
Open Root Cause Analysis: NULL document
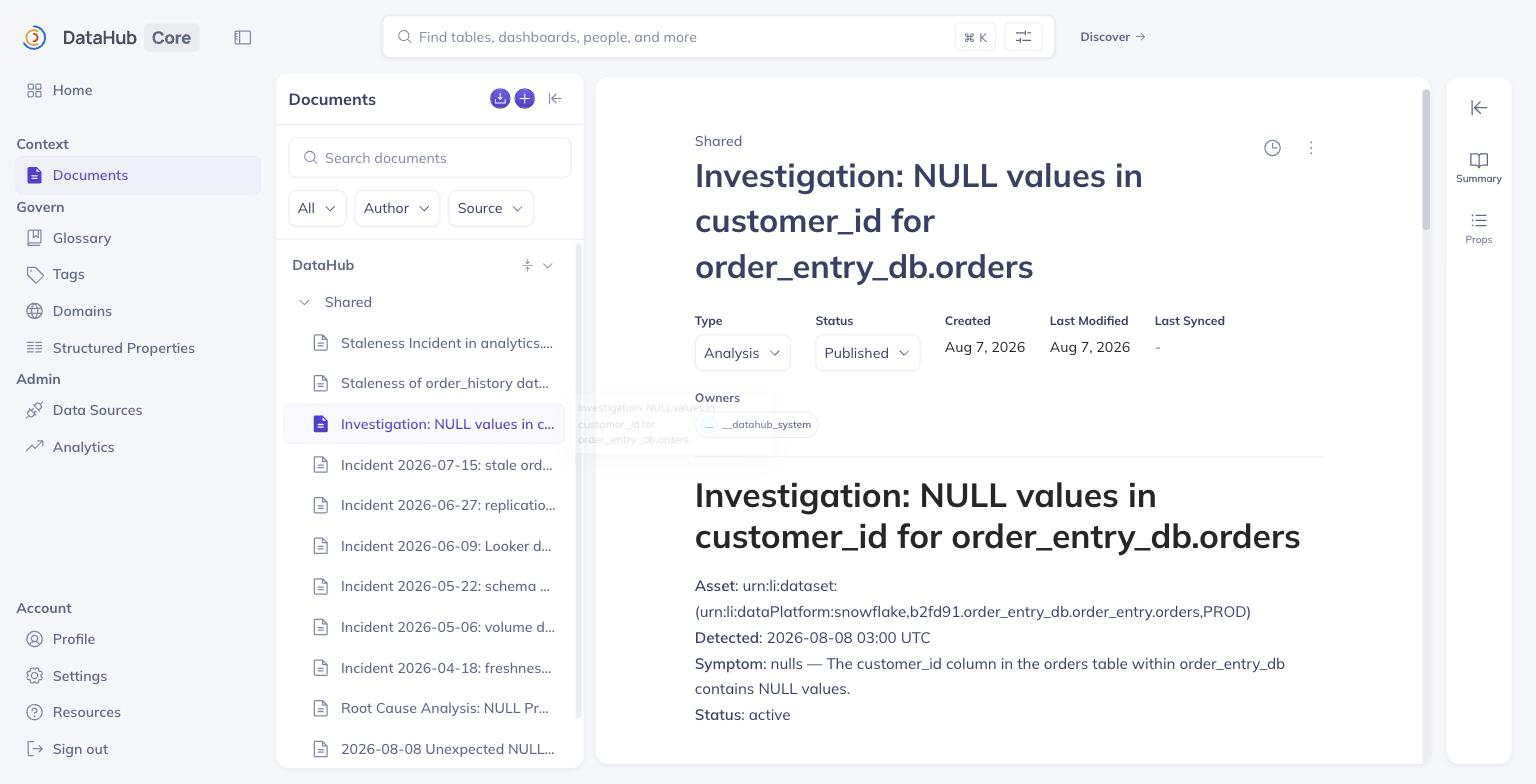tap(424, 708)
